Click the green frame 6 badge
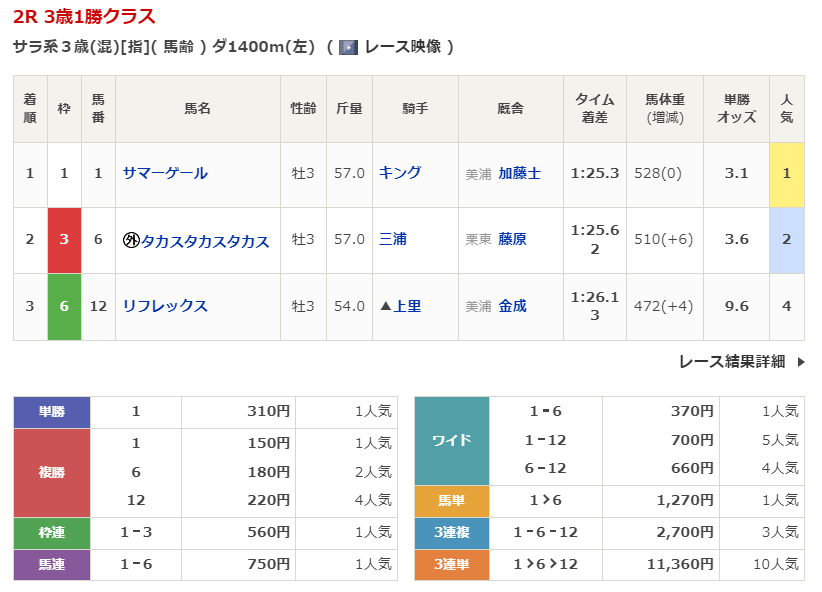The height and width of the screenshot is (592, 822). pos(64,306)
